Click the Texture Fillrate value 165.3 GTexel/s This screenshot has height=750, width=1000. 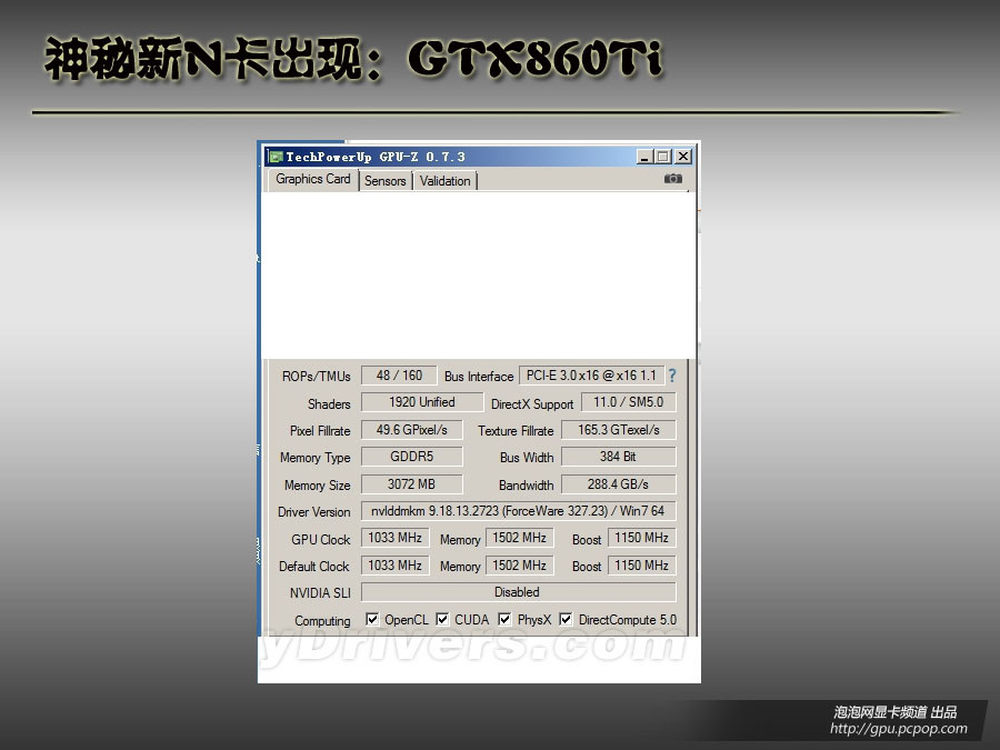coord(619,430)
